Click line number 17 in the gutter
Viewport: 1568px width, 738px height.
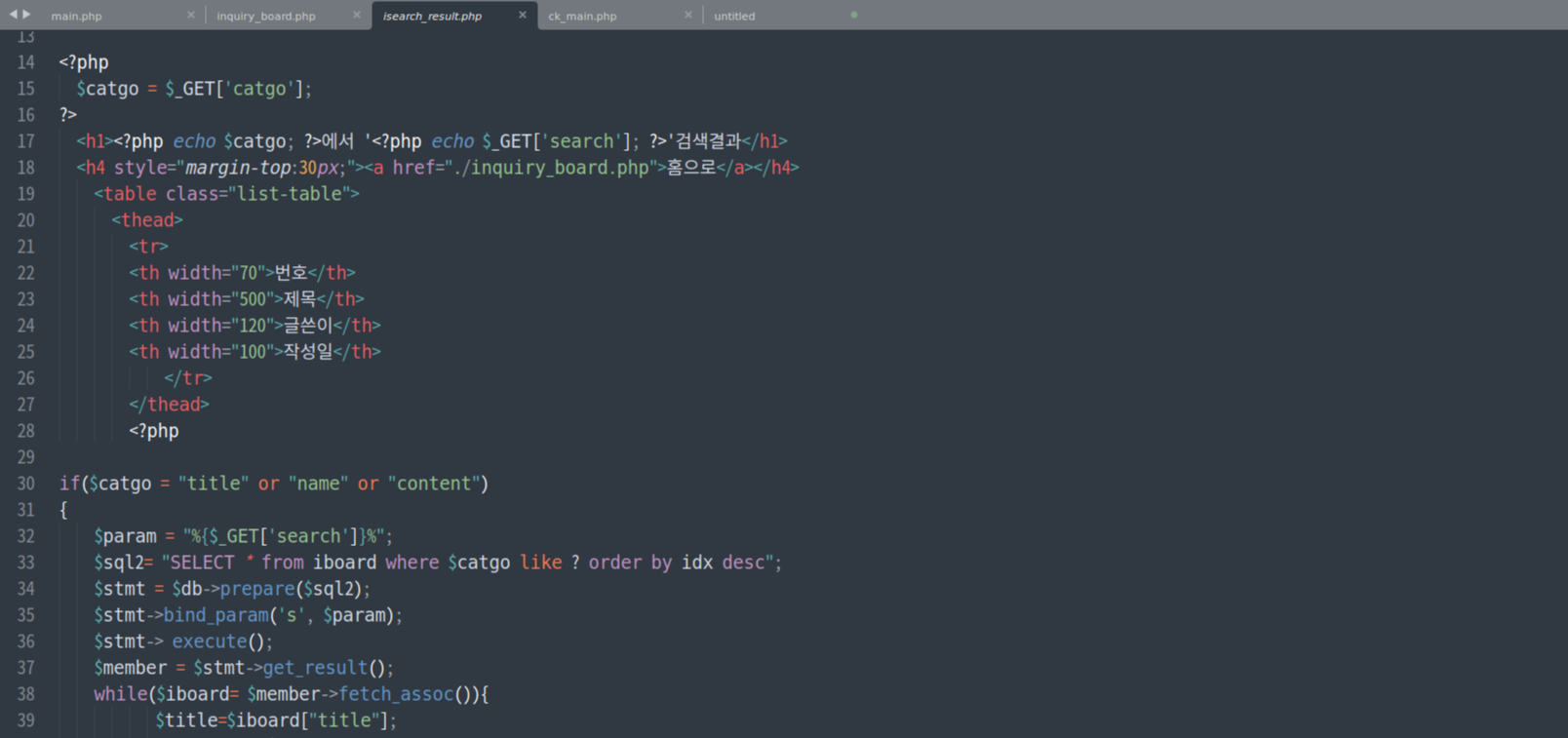[x=26, y=141]
